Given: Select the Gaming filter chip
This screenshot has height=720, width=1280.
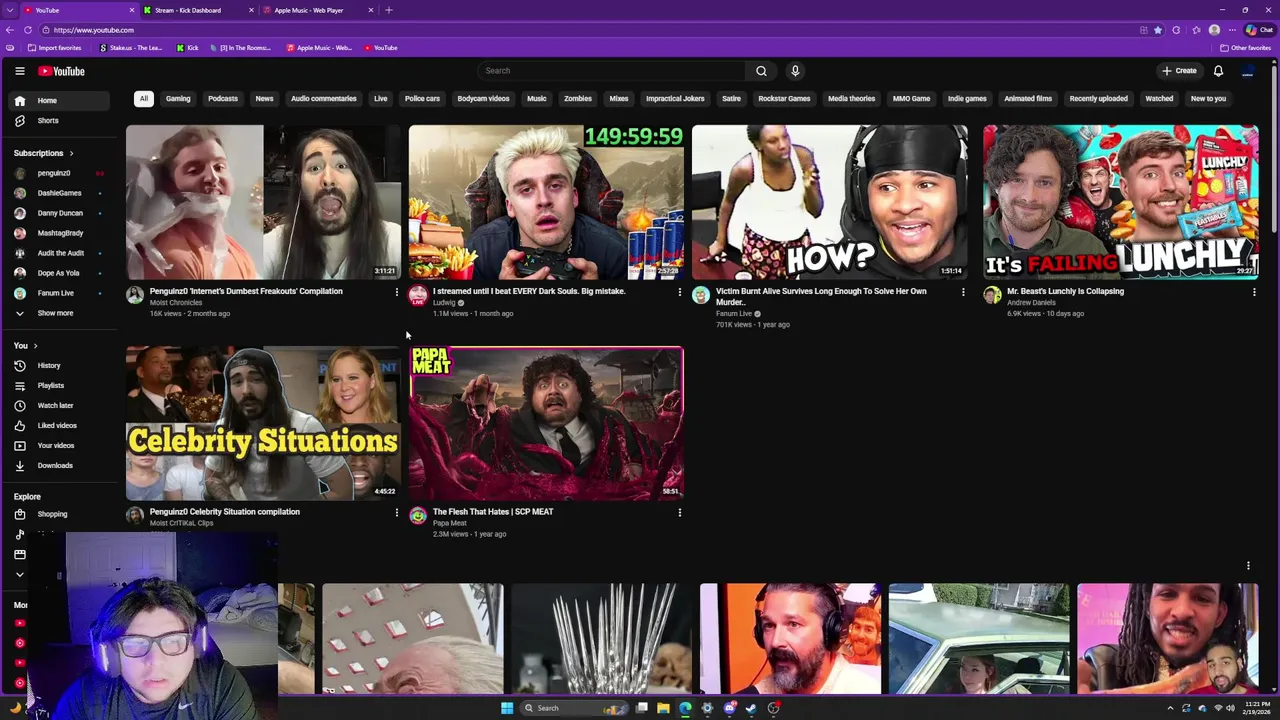Looking at the screenshot, I should pyautogui.click(x=178, y=99).
